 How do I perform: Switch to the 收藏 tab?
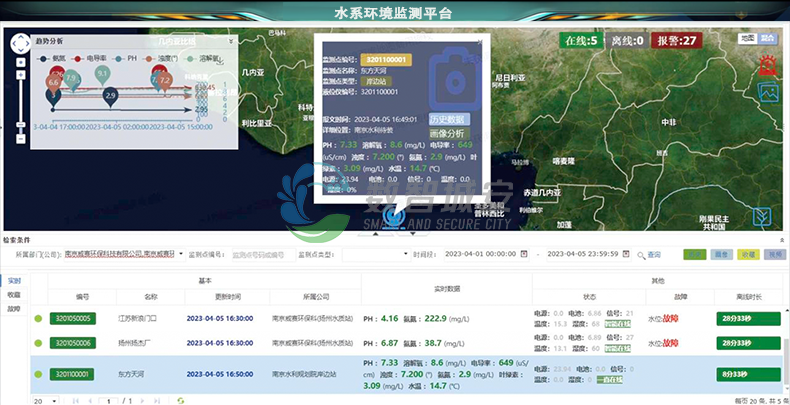point(13,295)
